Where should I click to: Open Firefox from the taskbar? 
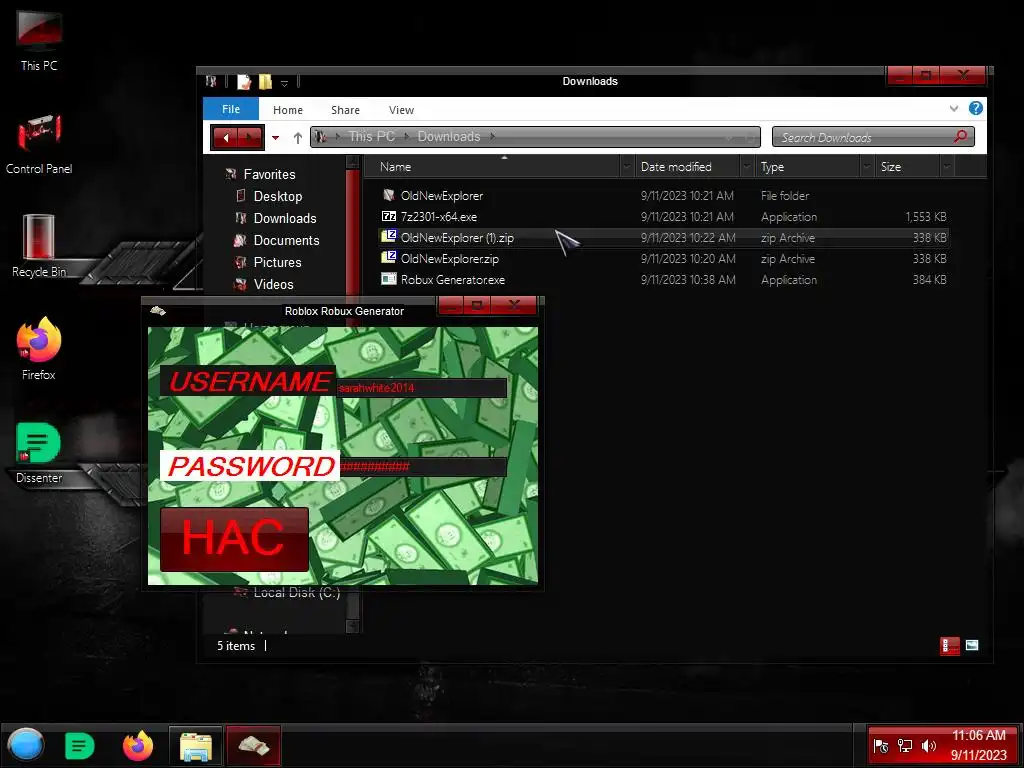[138, 746]
